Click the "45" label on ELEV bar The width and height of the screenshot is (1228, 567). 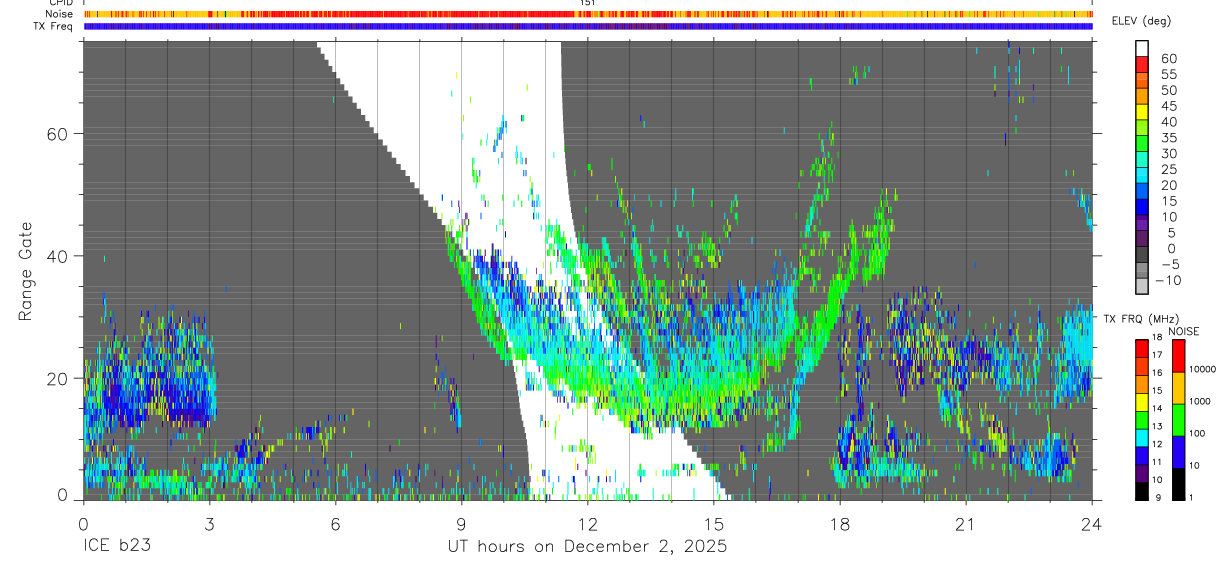pyautogui.click(x=1168, y=106)
